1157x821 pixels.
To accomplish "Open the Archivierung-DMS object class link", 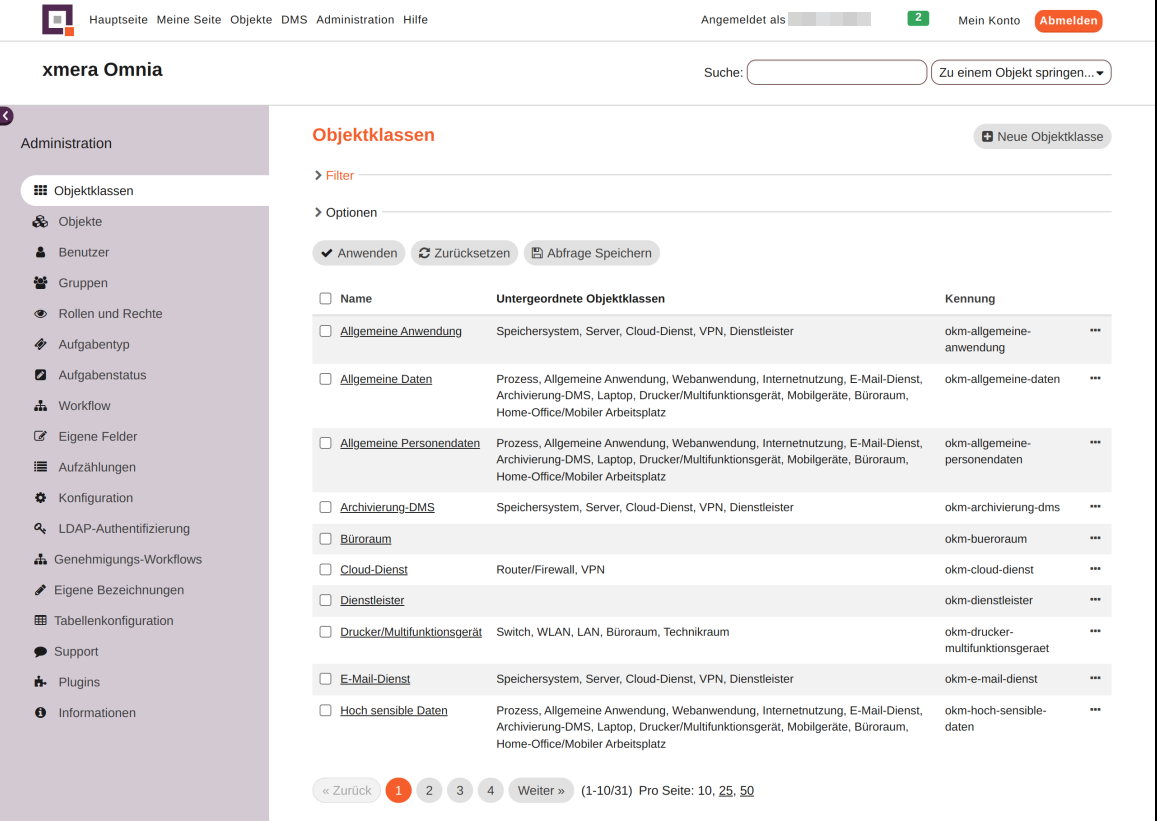I will tap(387, 508).
